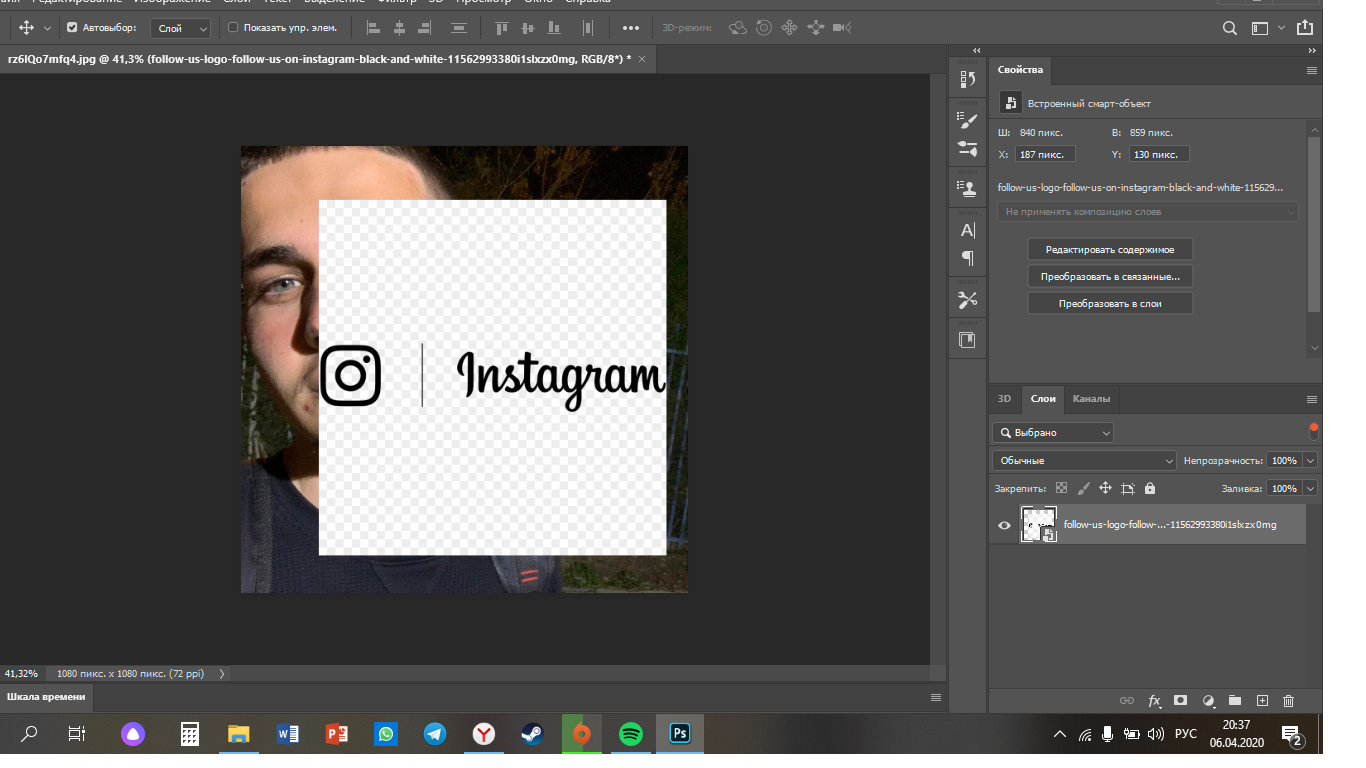Click Преобразовать в слои button
Screen dimensions: 1366x768
point(1110,303)
